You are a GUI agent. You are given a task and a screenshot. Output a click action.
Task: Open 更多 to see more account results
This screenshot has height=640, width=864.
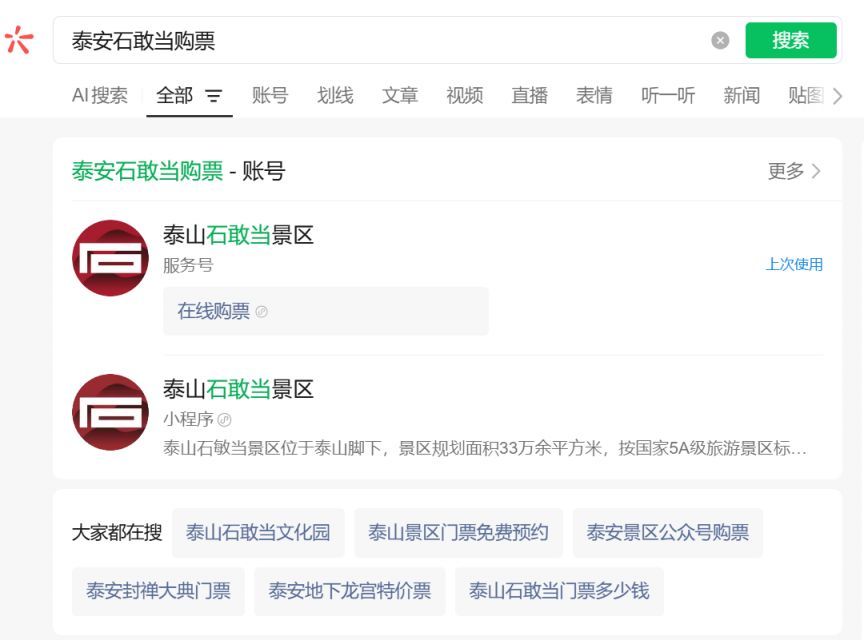794,171
